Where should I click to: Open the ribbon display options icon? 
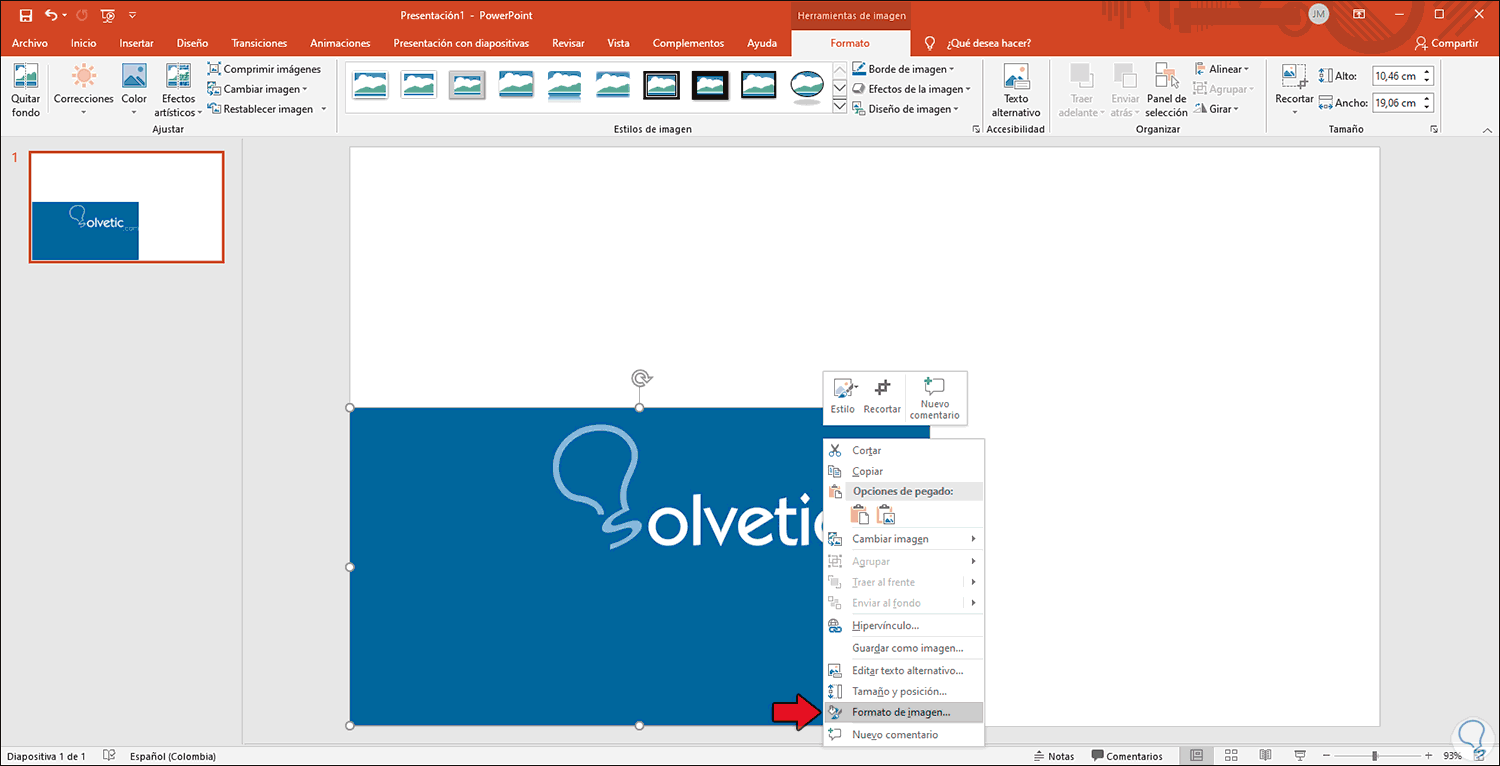tap(1359, 14)
